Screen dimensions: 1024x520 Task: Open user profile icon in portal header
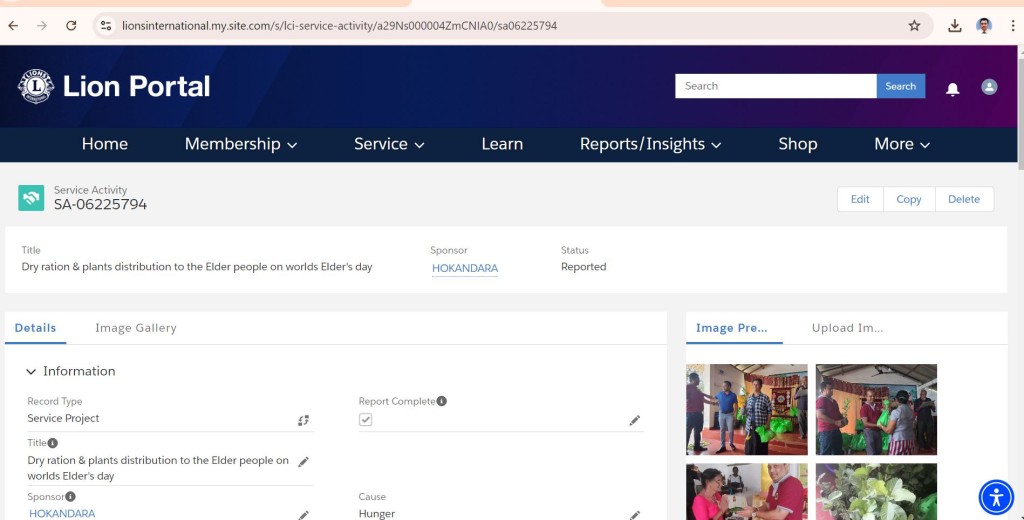coord(989,86)
